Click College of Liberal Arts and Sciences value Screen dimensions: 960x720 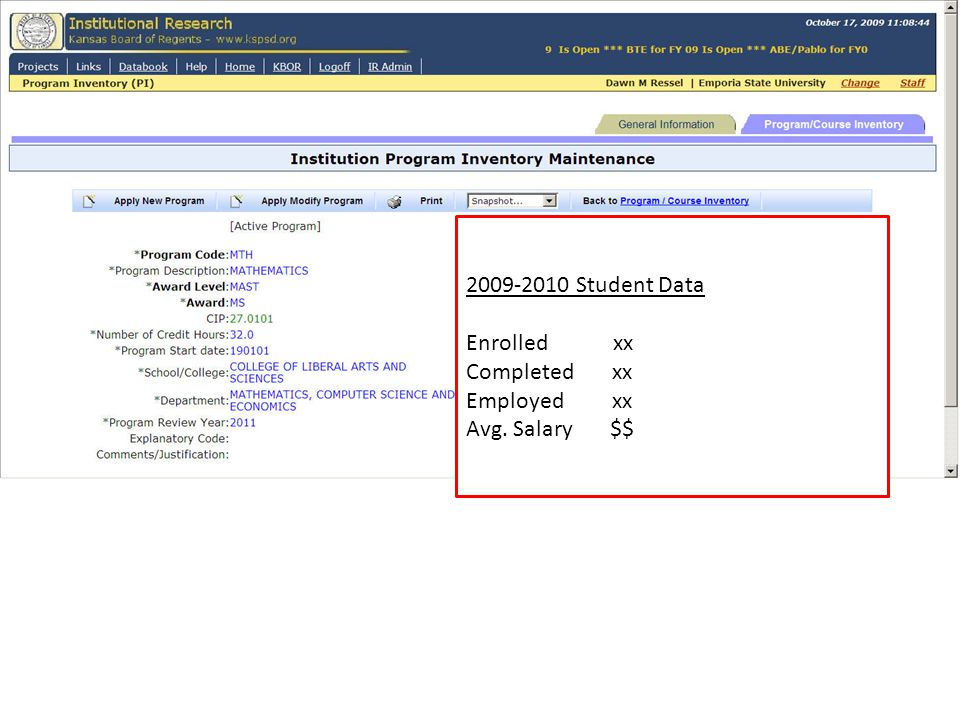318,372
